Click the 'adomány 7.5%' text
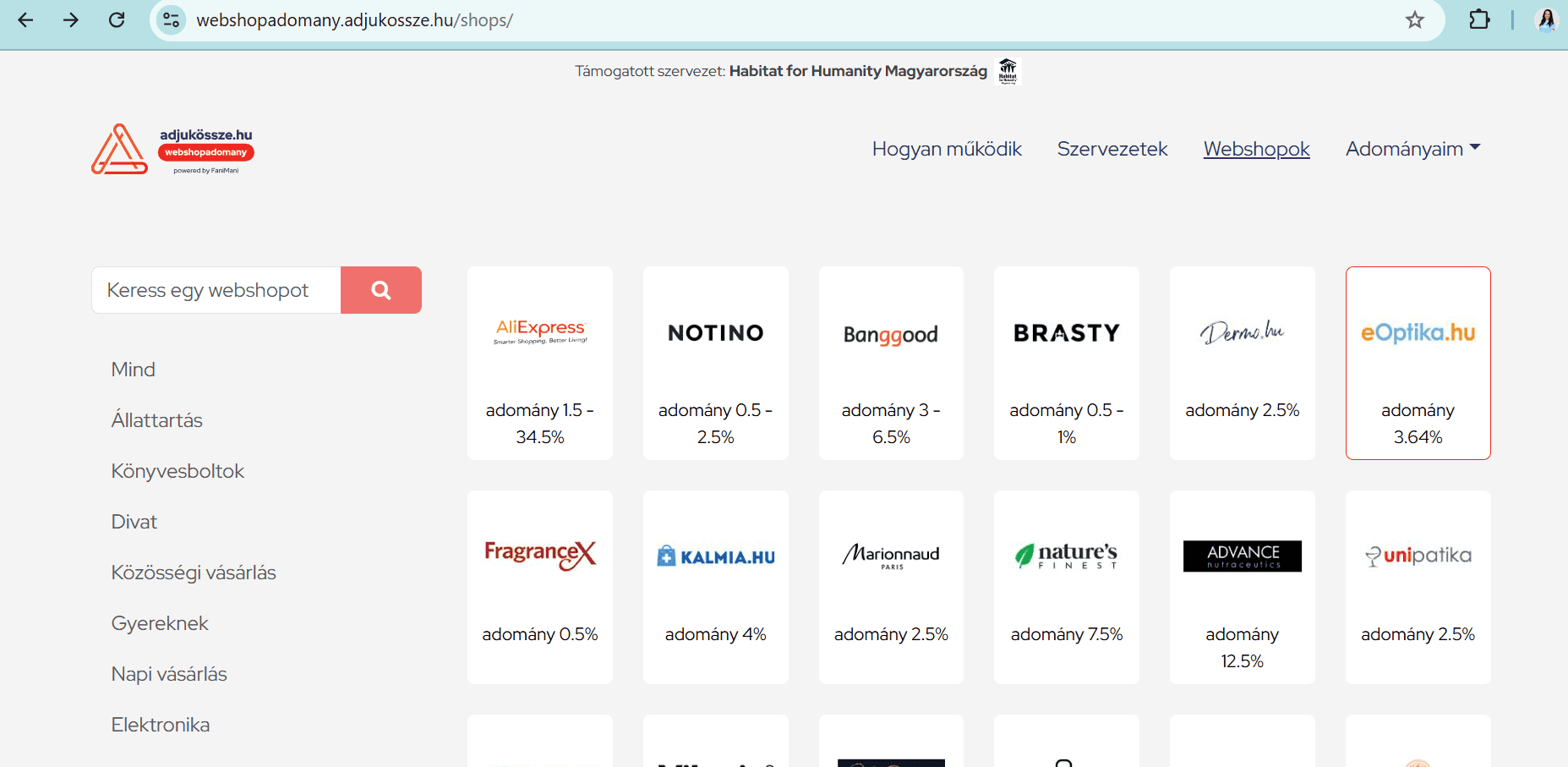Viewport: 1568px width, 767px height. 1067,634
